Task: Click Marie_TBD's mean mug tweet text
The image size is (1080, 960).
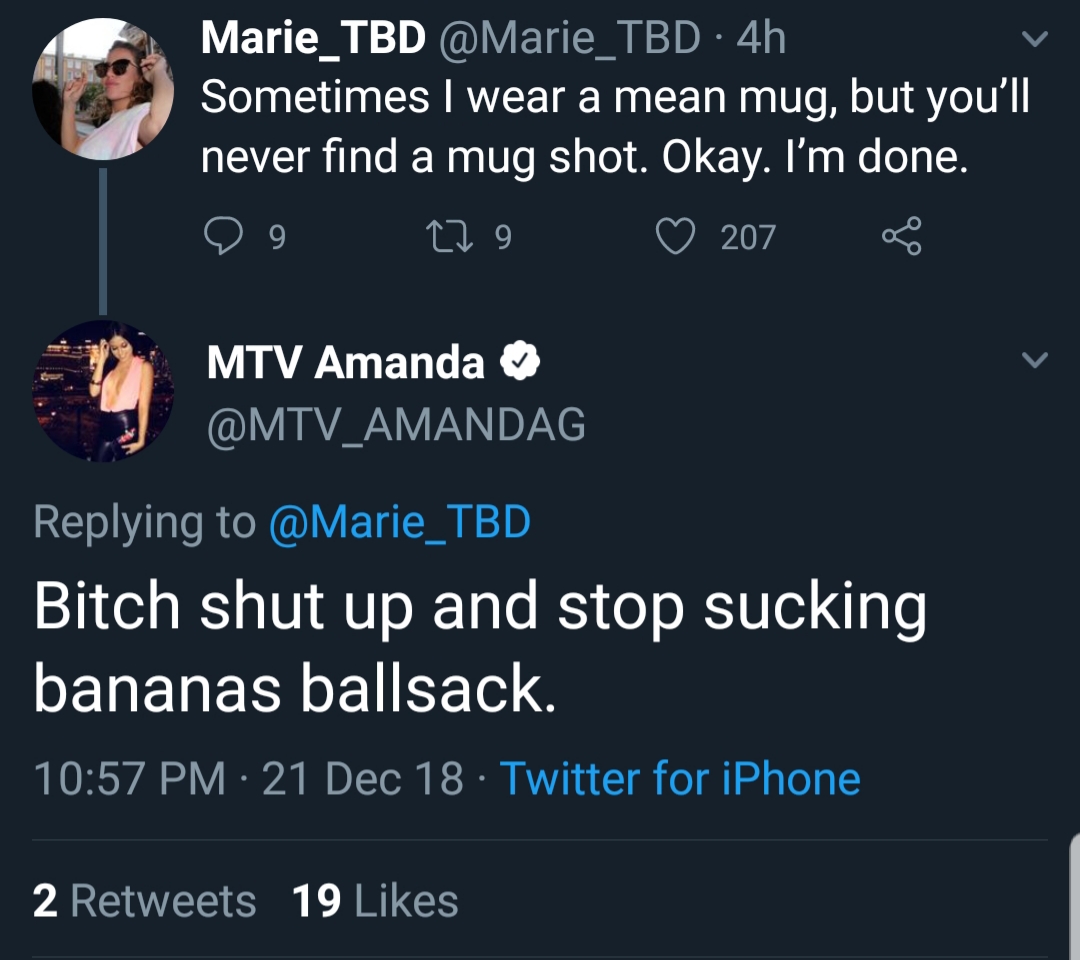Action: click(615, 127)
